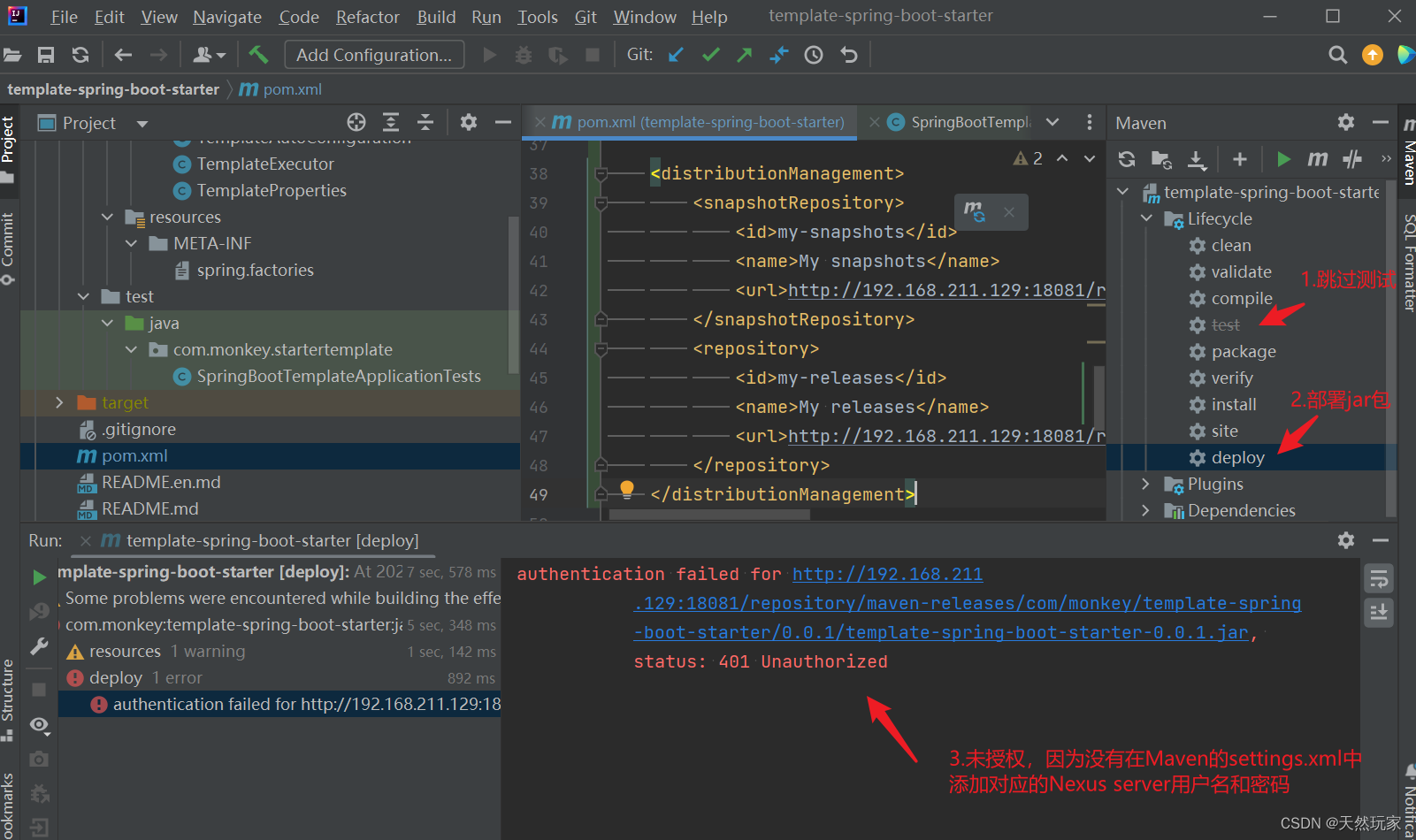This screenshot has width=1416, height=840.
Task: Click the Add Configuration button
Action: click(x=374, y=55)
